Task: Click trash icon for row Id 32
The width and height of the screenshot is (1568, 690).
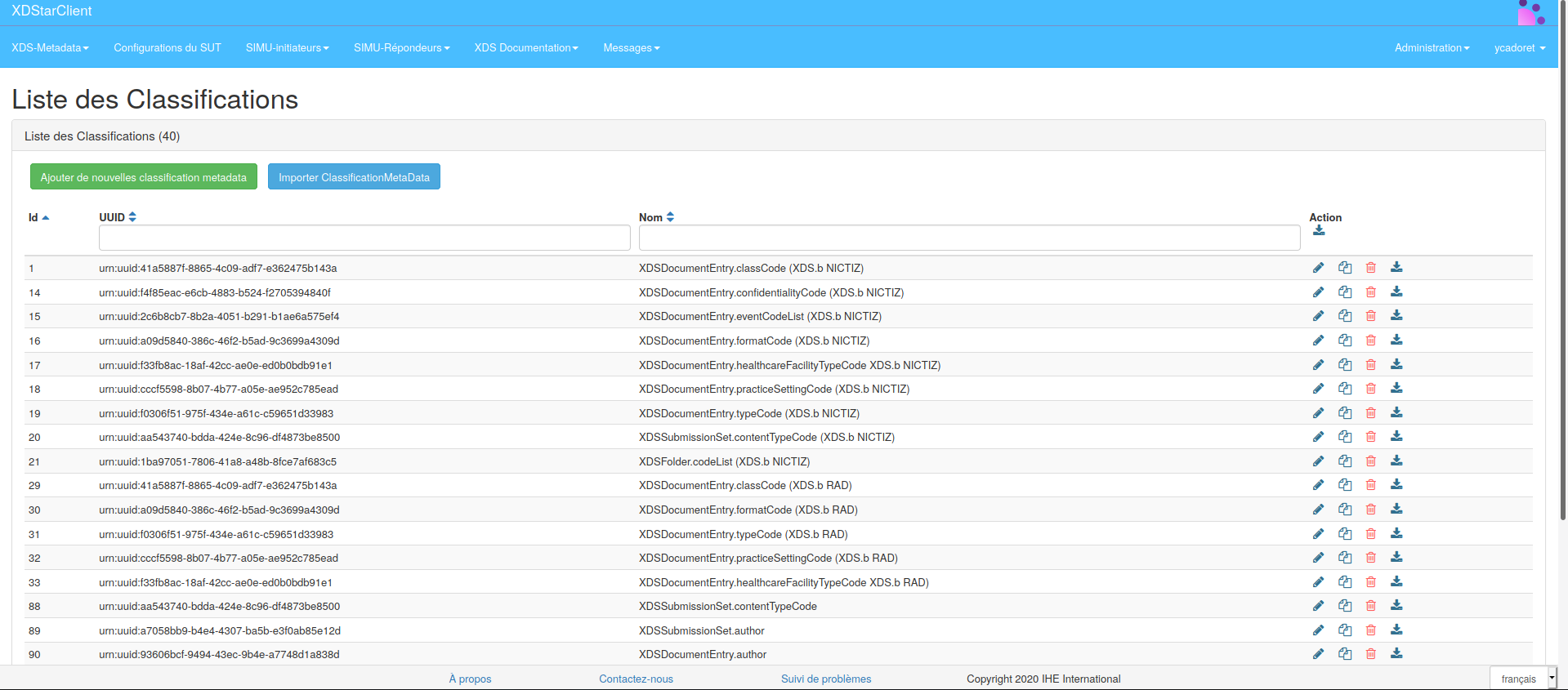Action: (1370, 558)
